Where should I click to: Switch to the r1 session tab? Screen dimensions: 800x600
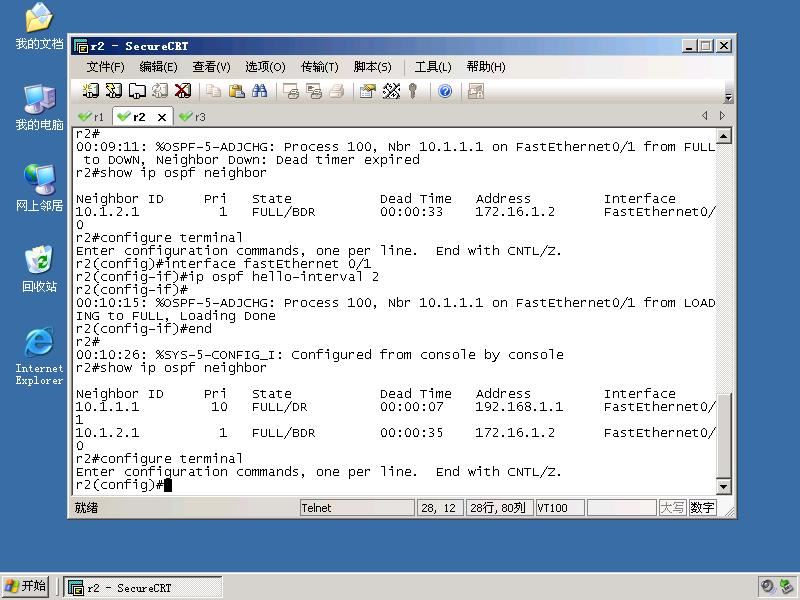pos(92,117)
